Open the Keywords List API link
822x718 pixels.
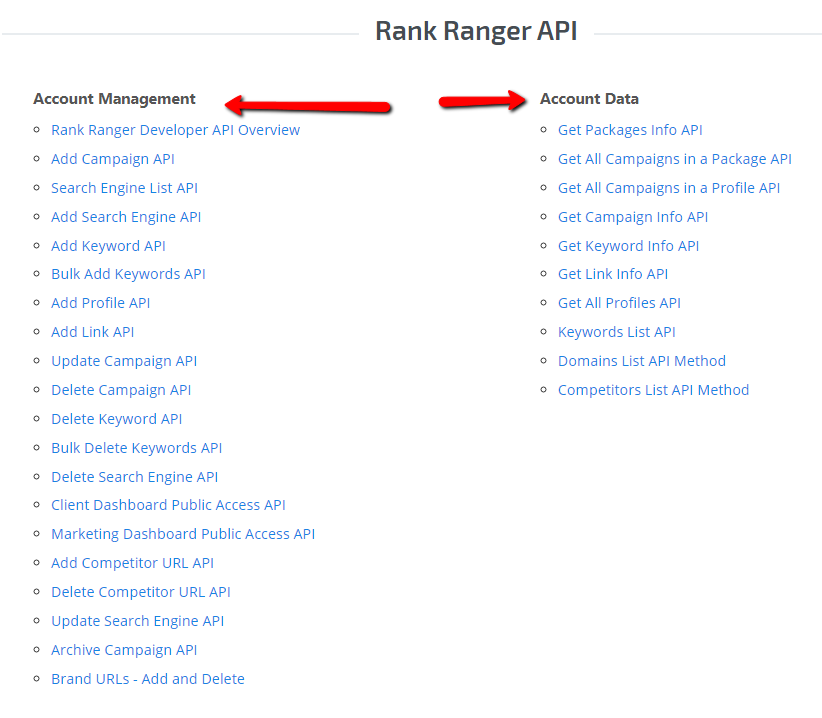point(616,332)
